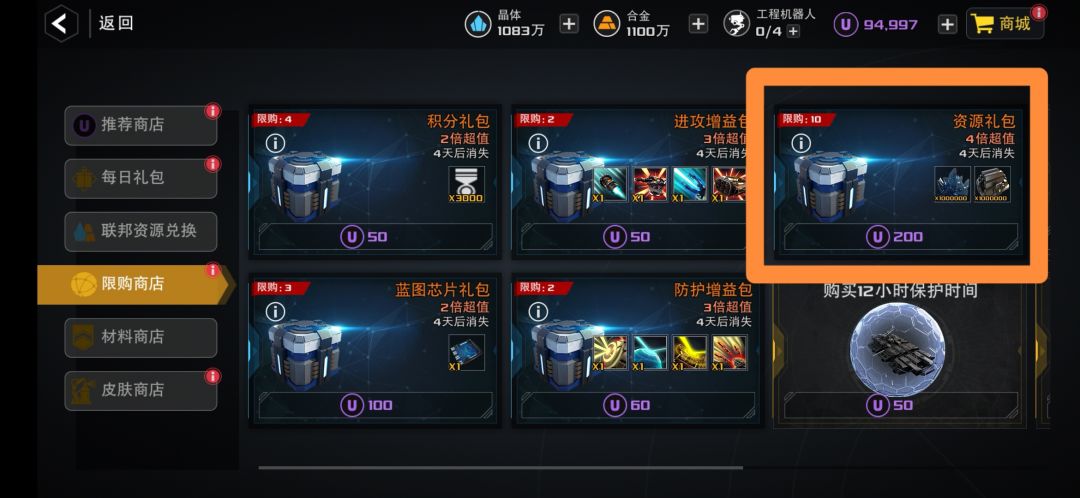Show info for 防护增益包 pack
Image resolution: width=1080 pixels, height=498 pixels.
(x=538, y=311)
